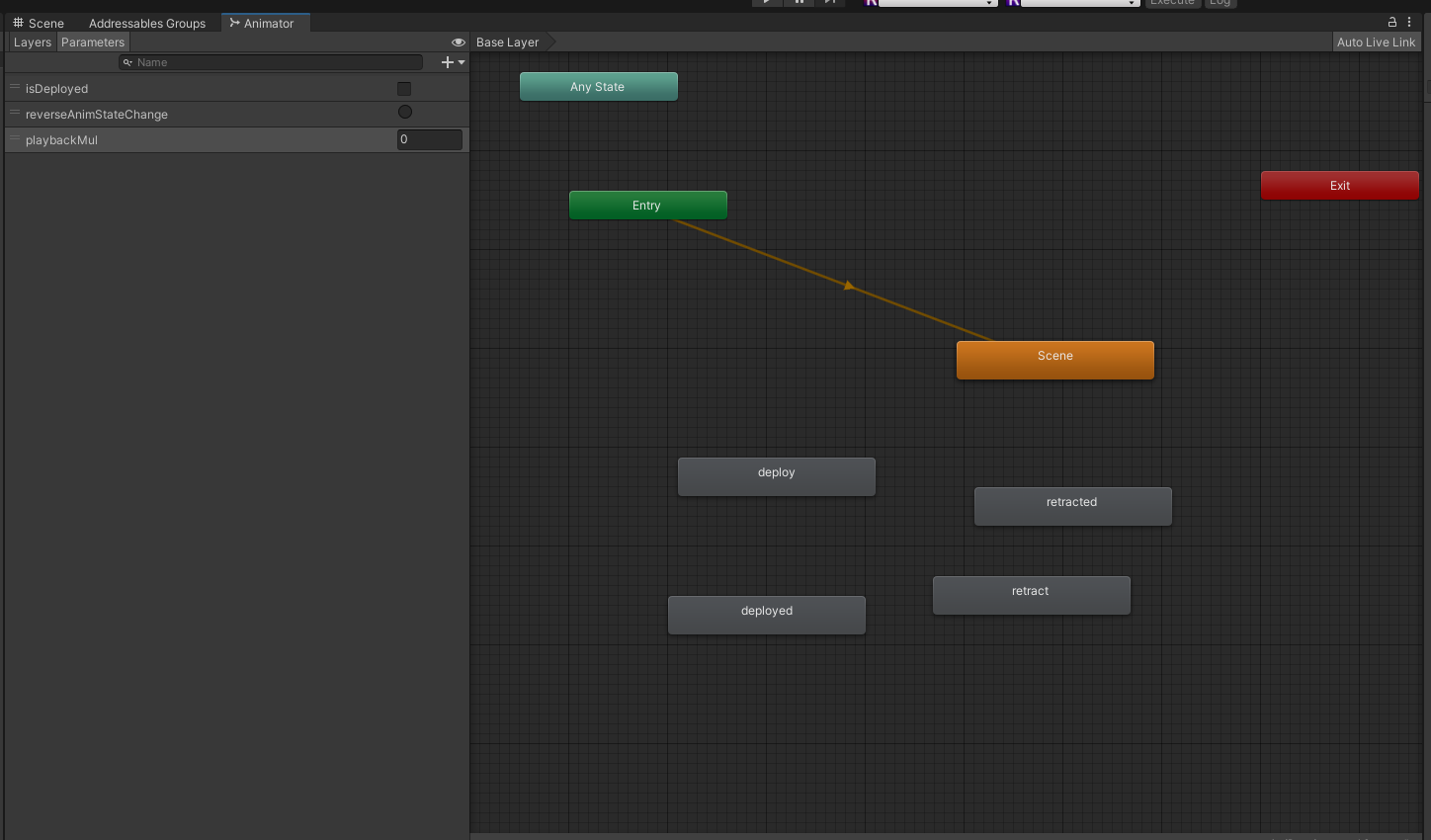Click the playbackMul value field
Image resolution: width=1431 pixels, height=840 pixels.
click(429, 139)
